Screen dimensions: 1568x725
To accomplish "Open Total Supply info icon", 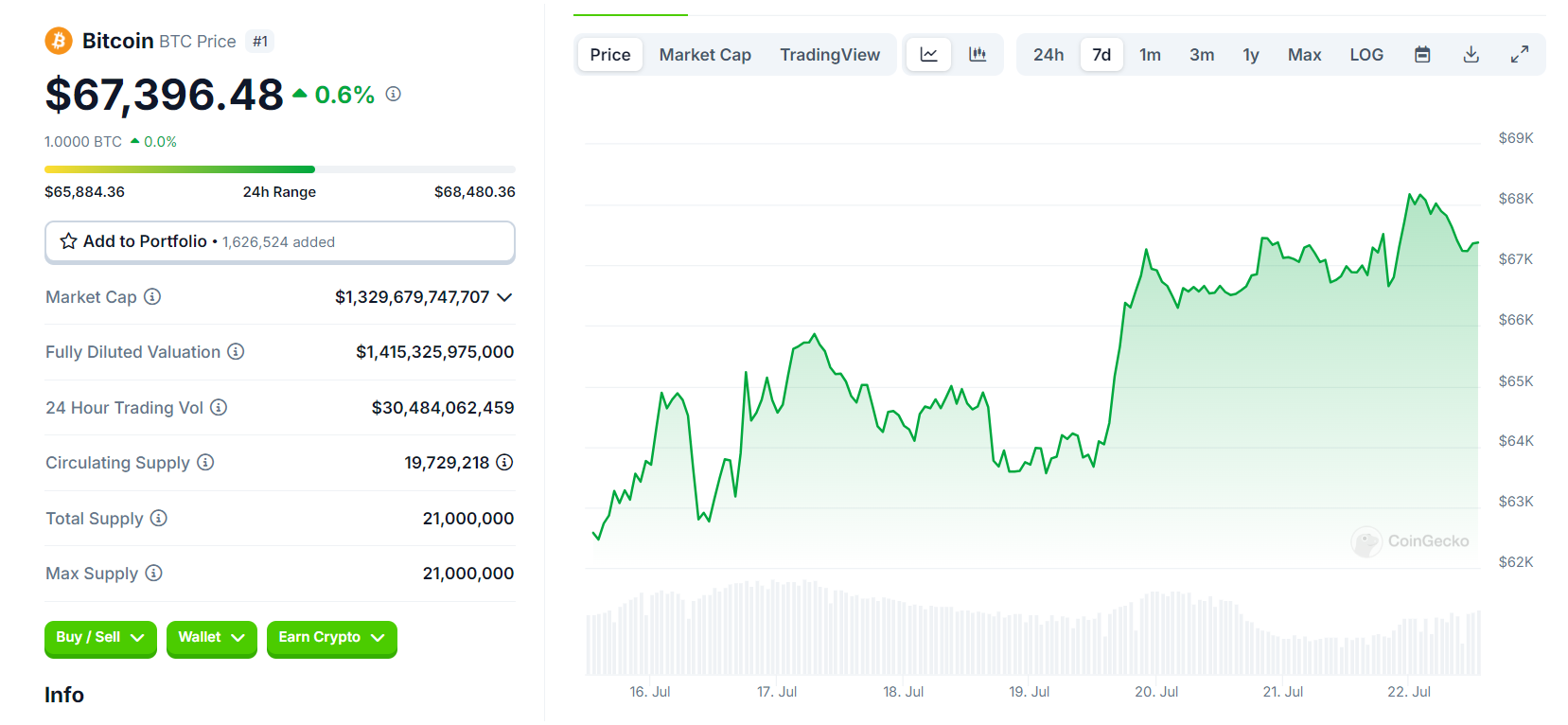I will [x=159, y=518].
